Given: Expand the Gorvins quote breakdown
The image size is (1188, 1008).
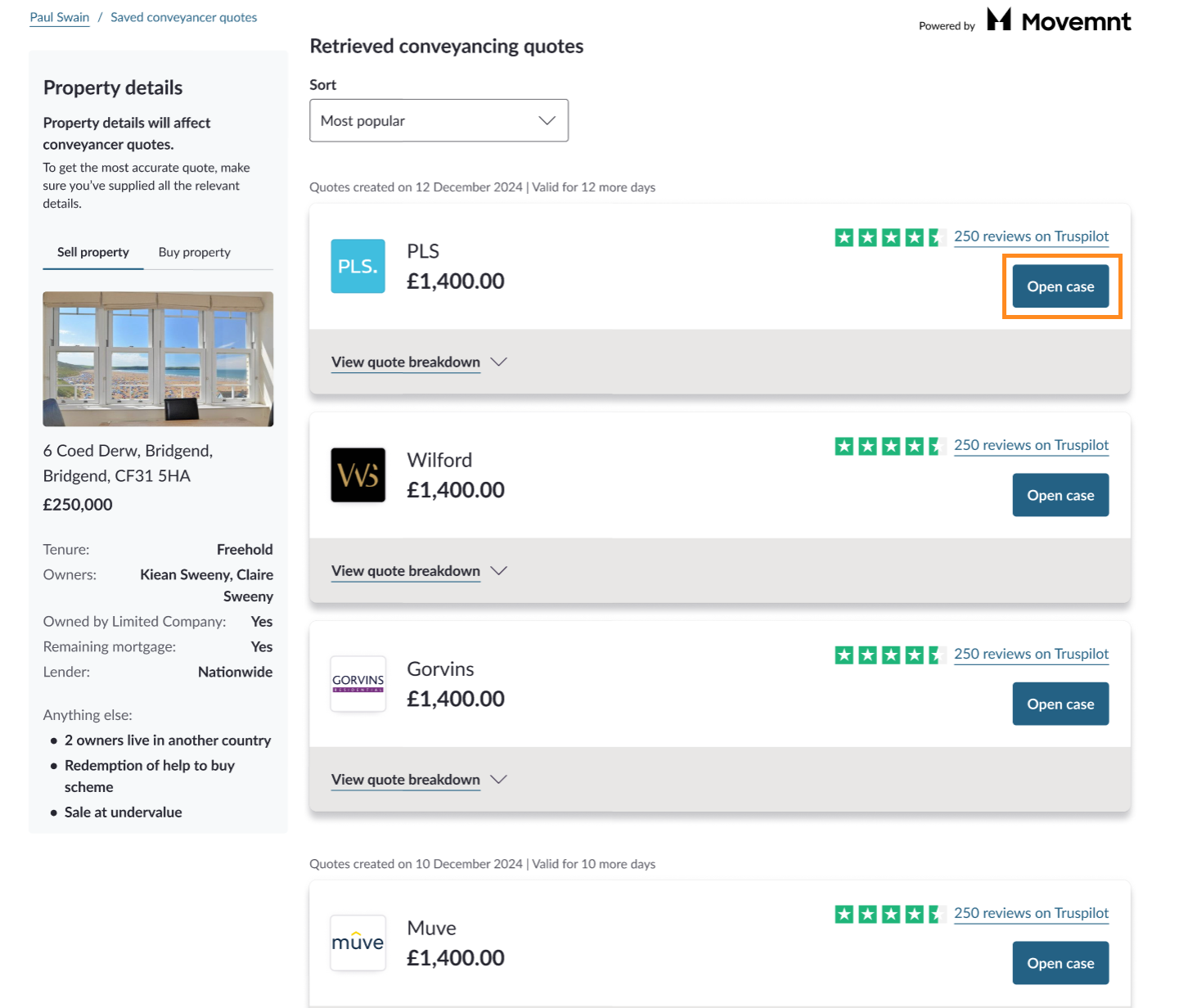Looking at the screenshot, I should coord(419,780).
